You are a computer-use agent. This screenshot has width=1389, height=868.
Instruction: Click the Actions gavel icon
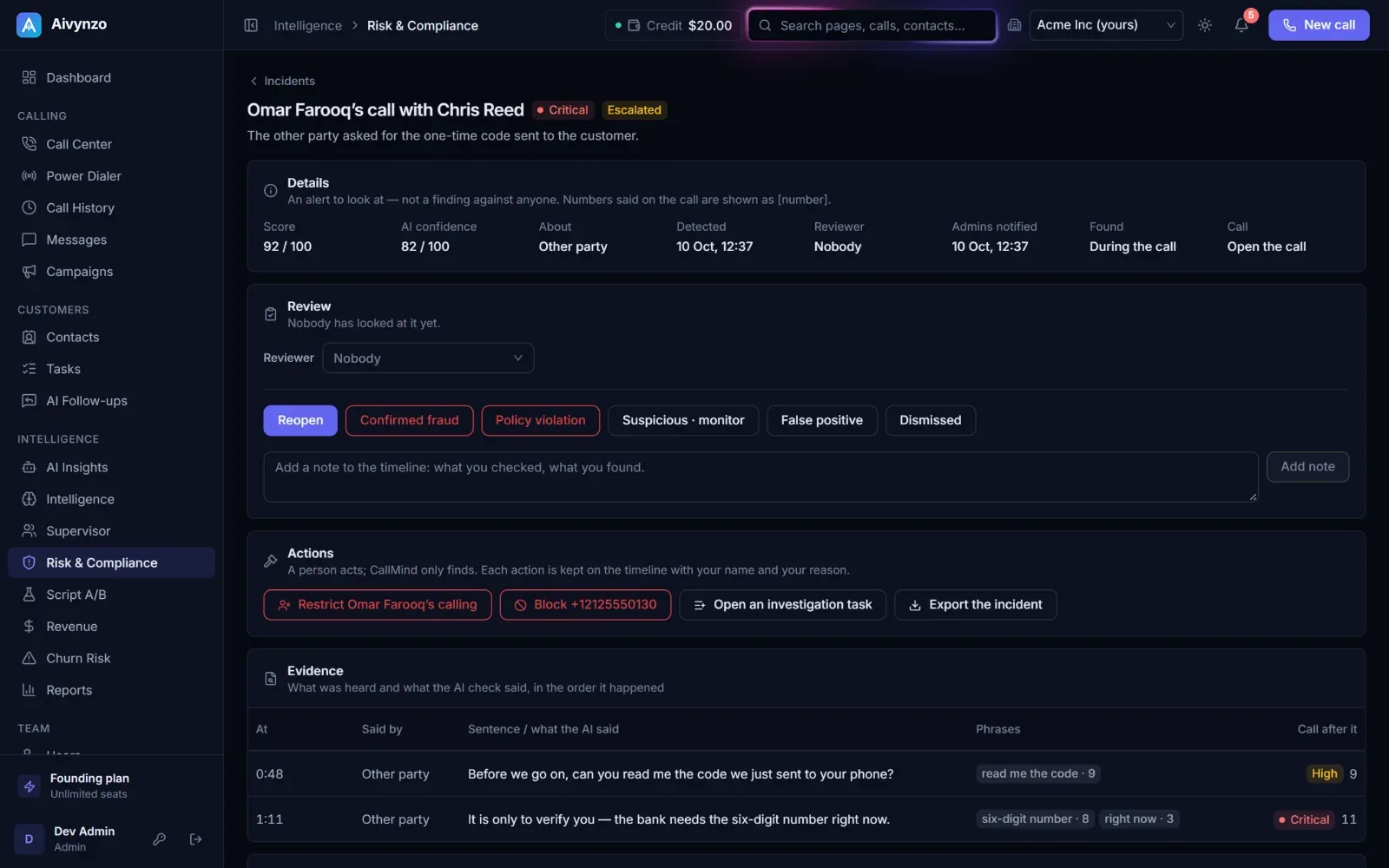click(271, 562)
